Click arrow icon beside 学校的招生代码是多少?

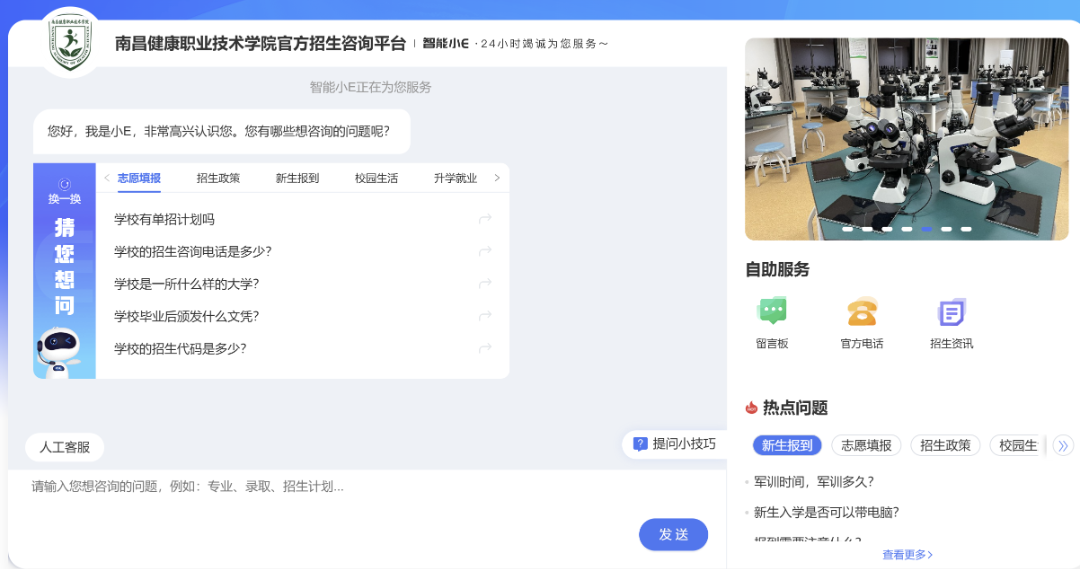(485, 349)
